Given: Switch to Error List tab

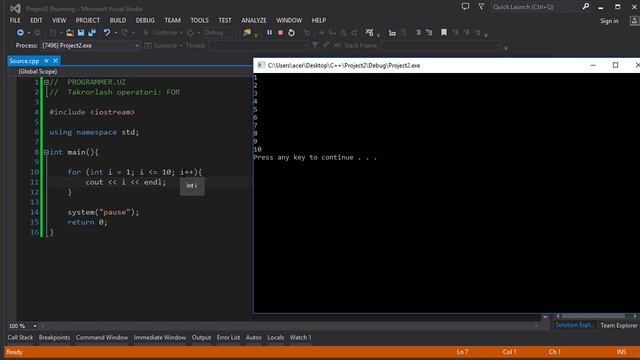Looking at the screenshot, I should (228, 338).
